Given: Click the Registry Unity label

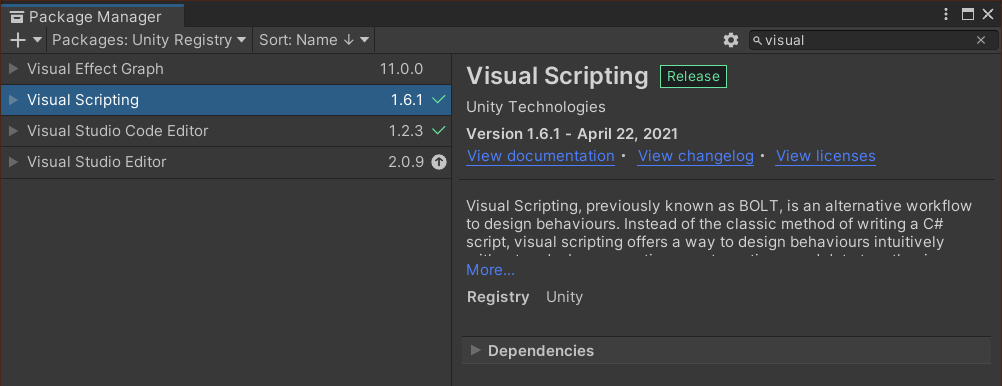Looking at the screenshot, I should tap(525, 297).
